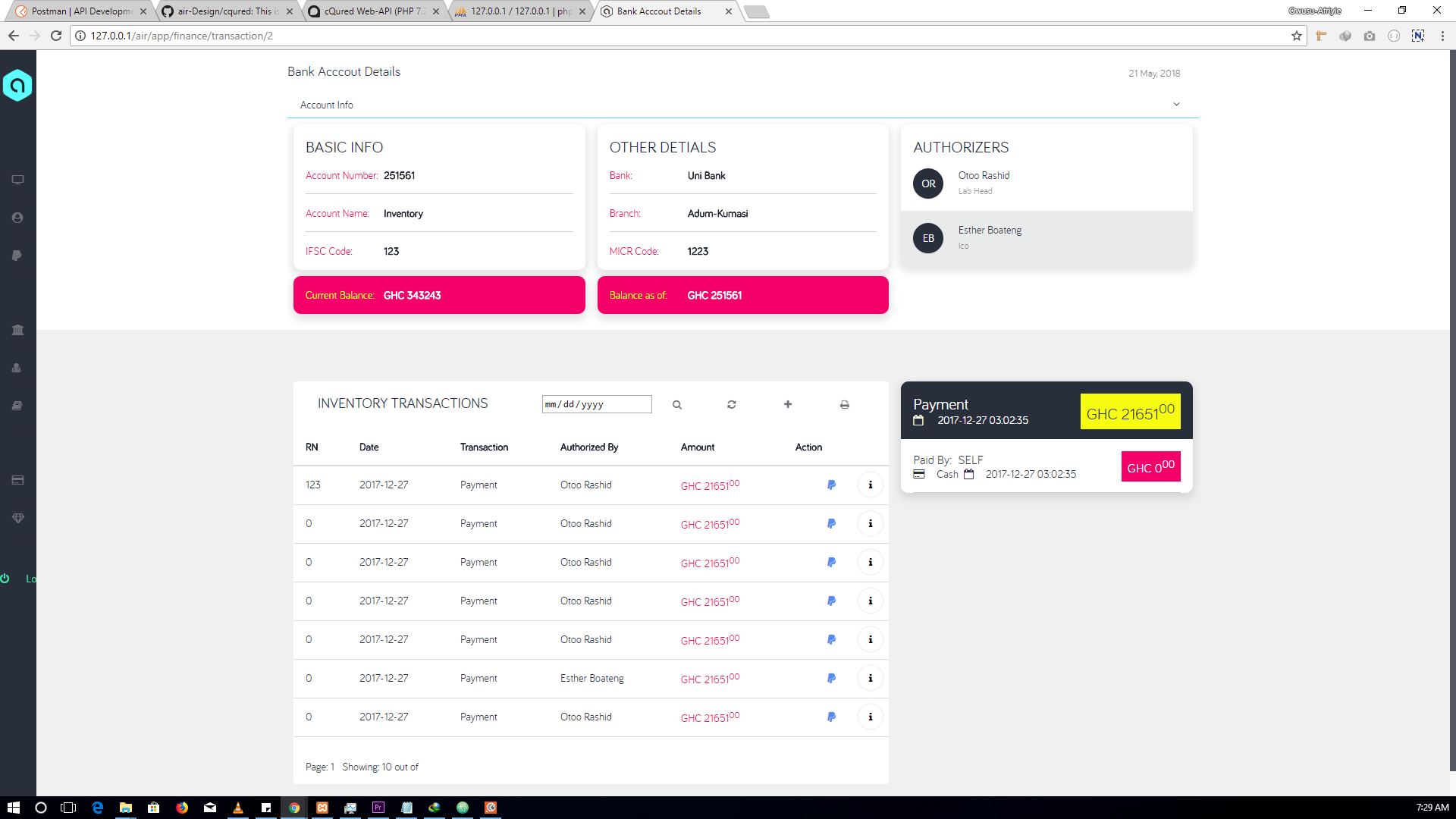Click PayPal icon in Esther Boateng row
This screenshot has height=819, width=1456.
click(x=831, y=678)
